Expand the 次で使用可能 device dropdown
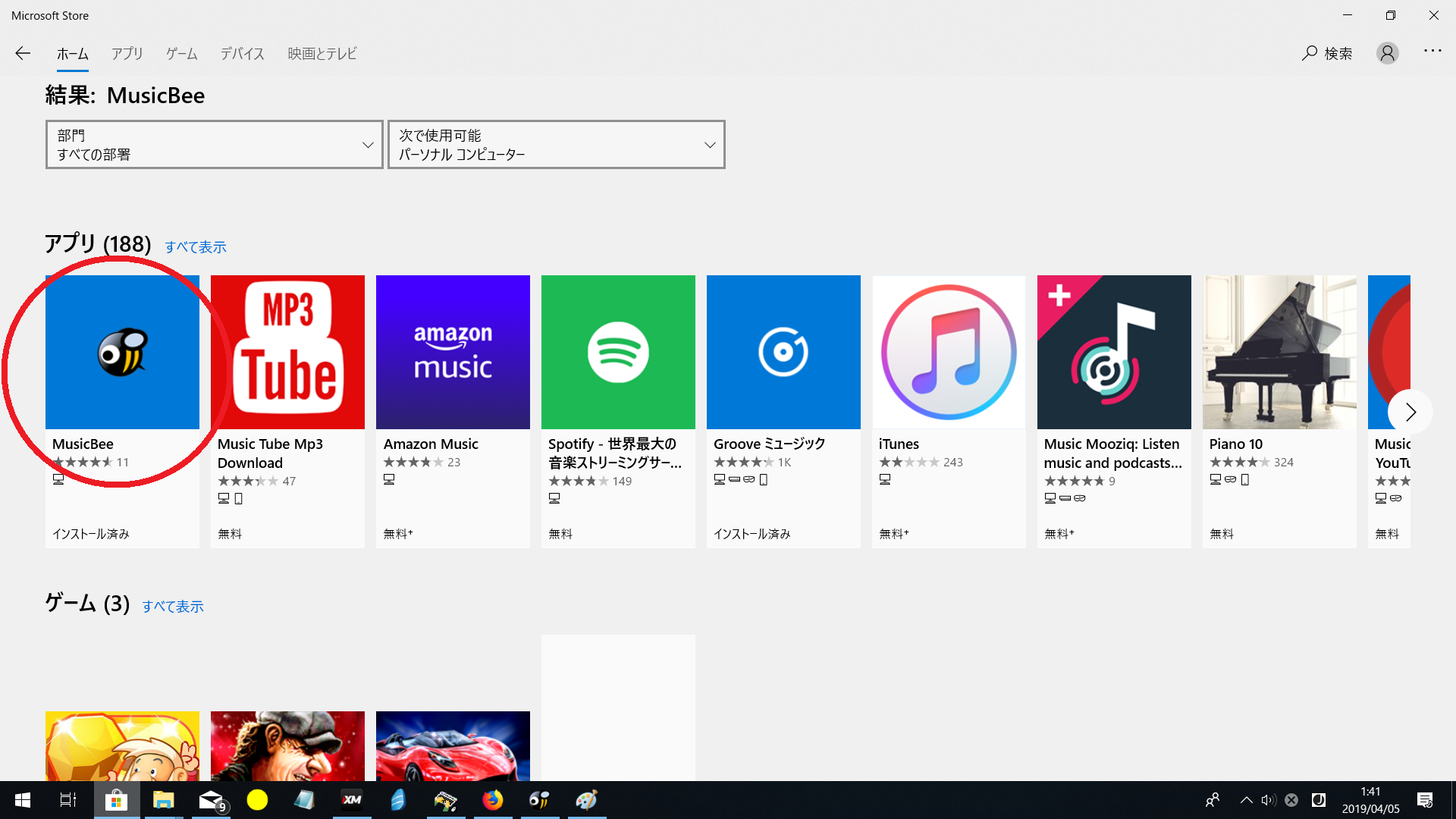 point(557,144)
